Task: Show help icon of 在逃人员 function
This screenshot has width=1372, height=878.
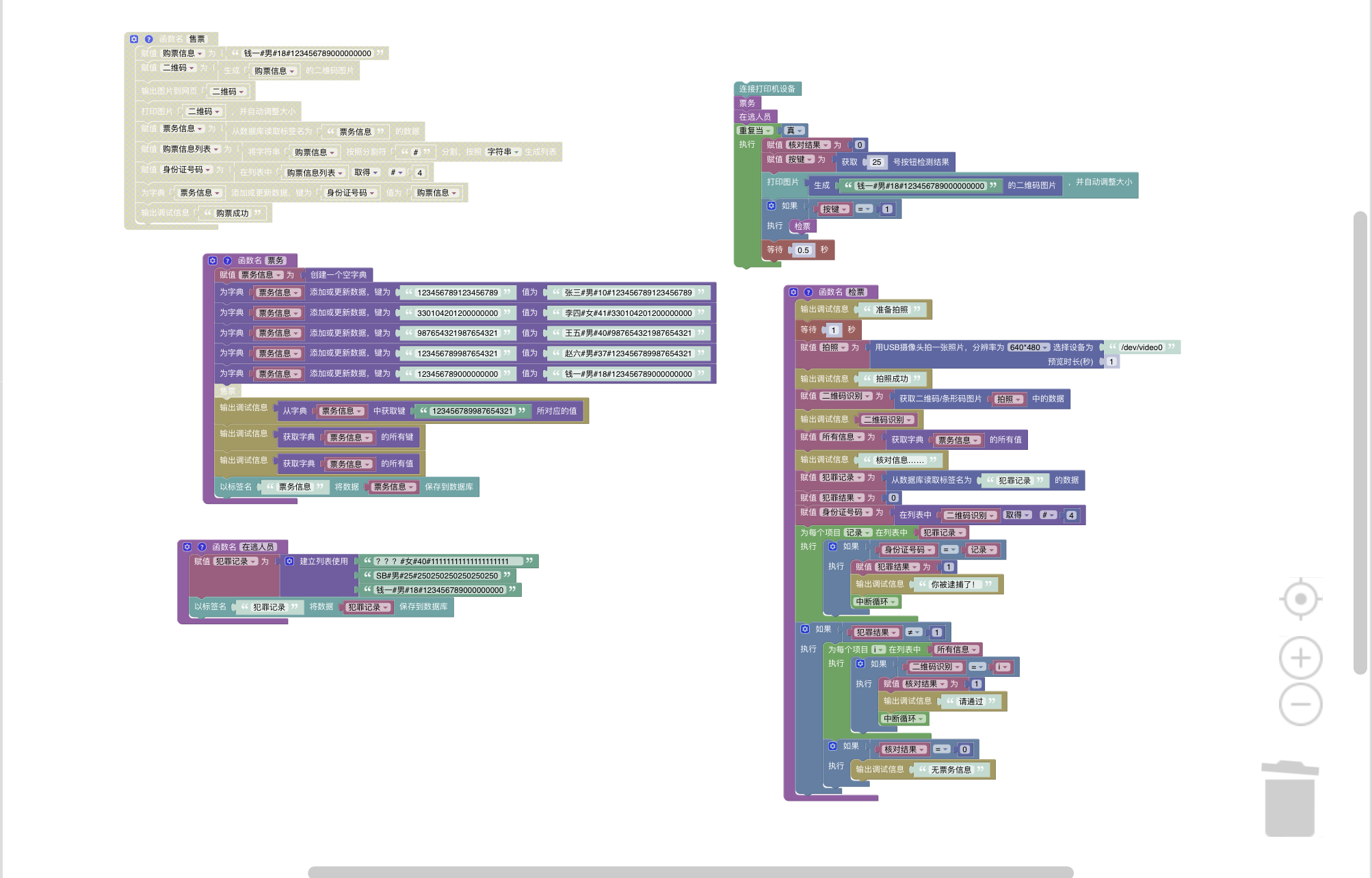Action: 202,547
